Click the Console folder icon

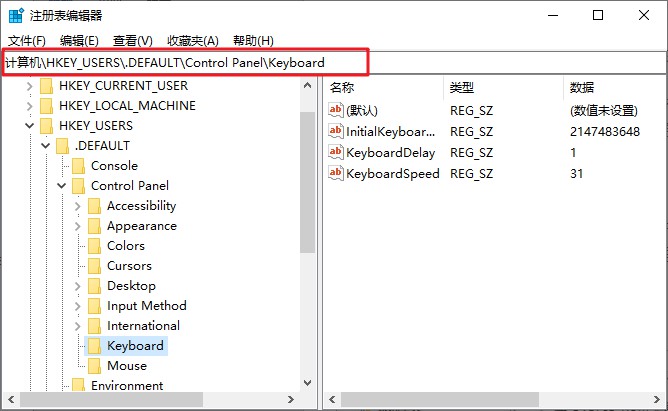click(x=78, y=166)
